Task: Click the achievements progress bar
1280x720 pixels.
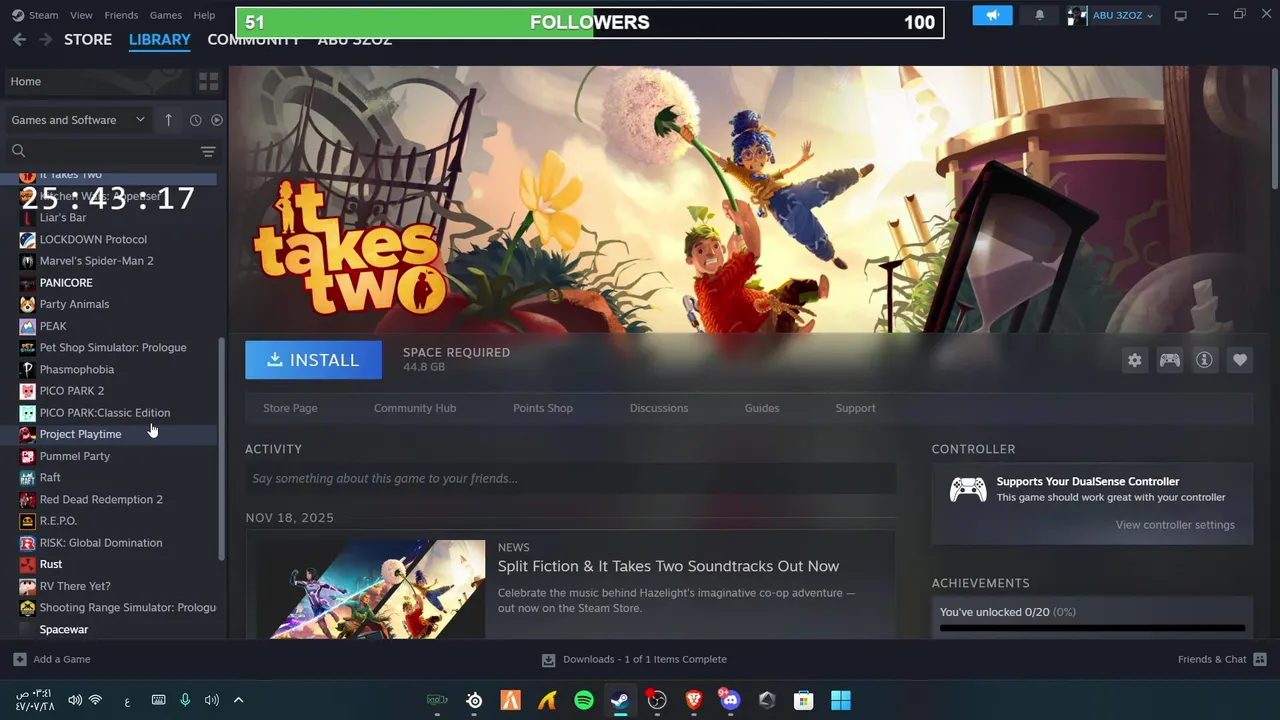Action: coord(1092,629)
